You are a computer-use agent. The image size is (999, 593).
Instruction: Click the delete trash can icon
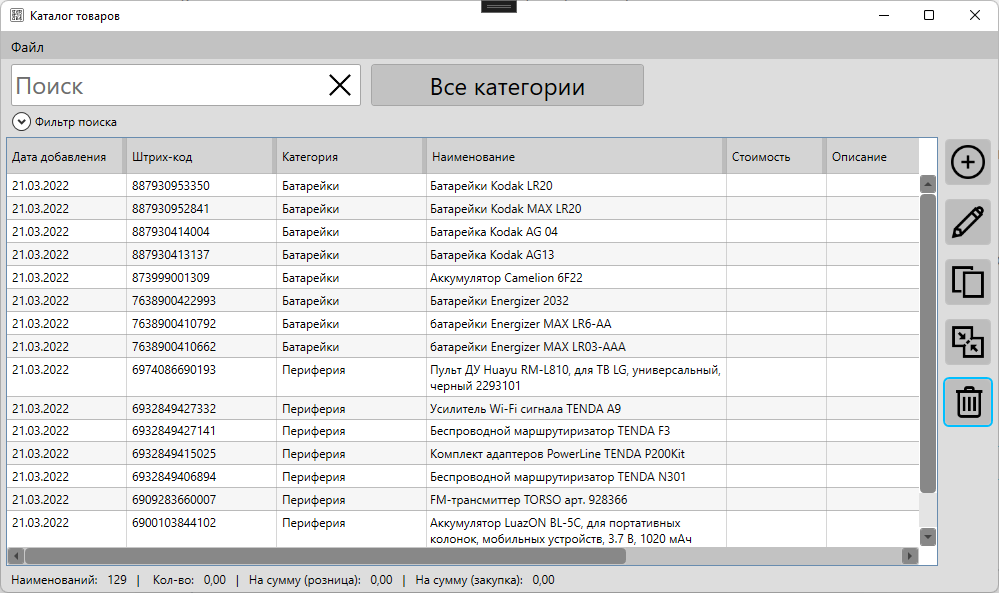point(967,402)
